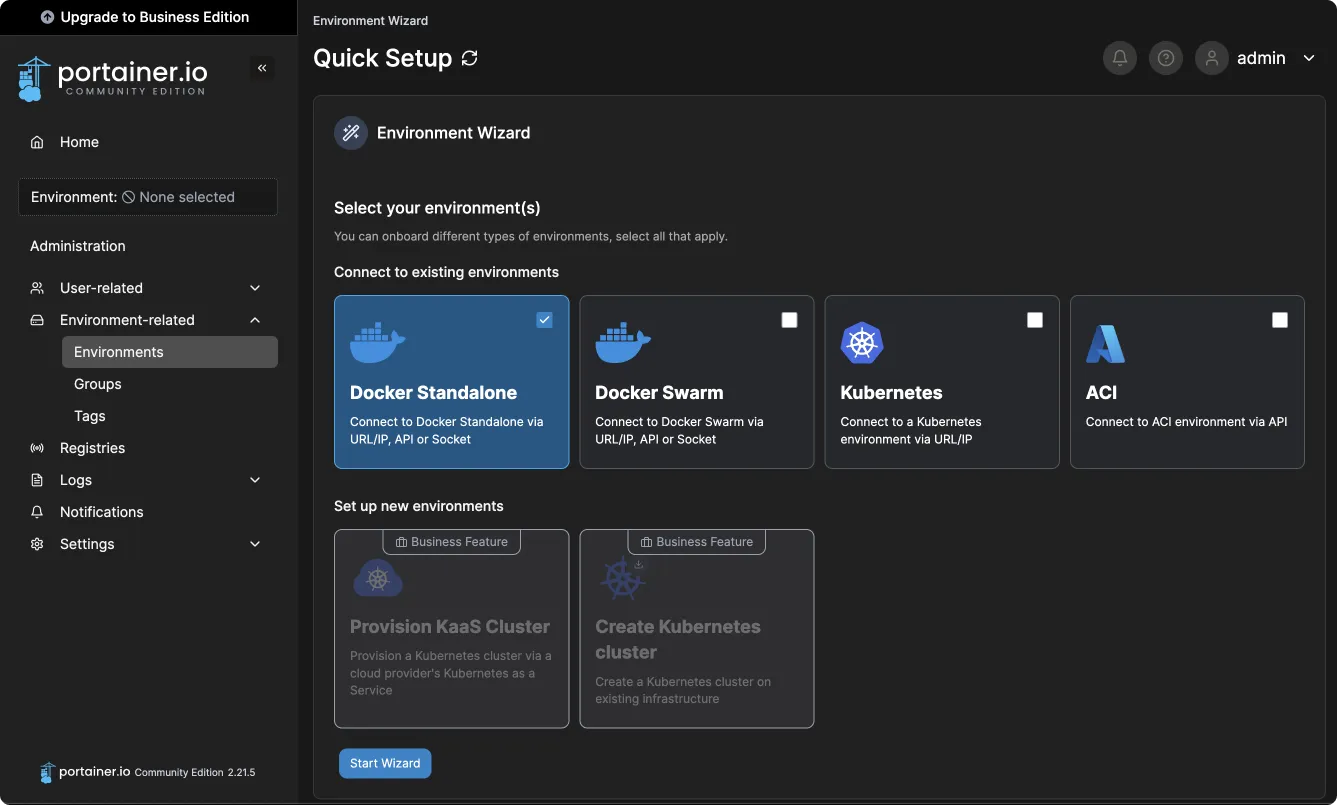
Task: Go to Home in the sidebar
Action: (x=148, y=142)
